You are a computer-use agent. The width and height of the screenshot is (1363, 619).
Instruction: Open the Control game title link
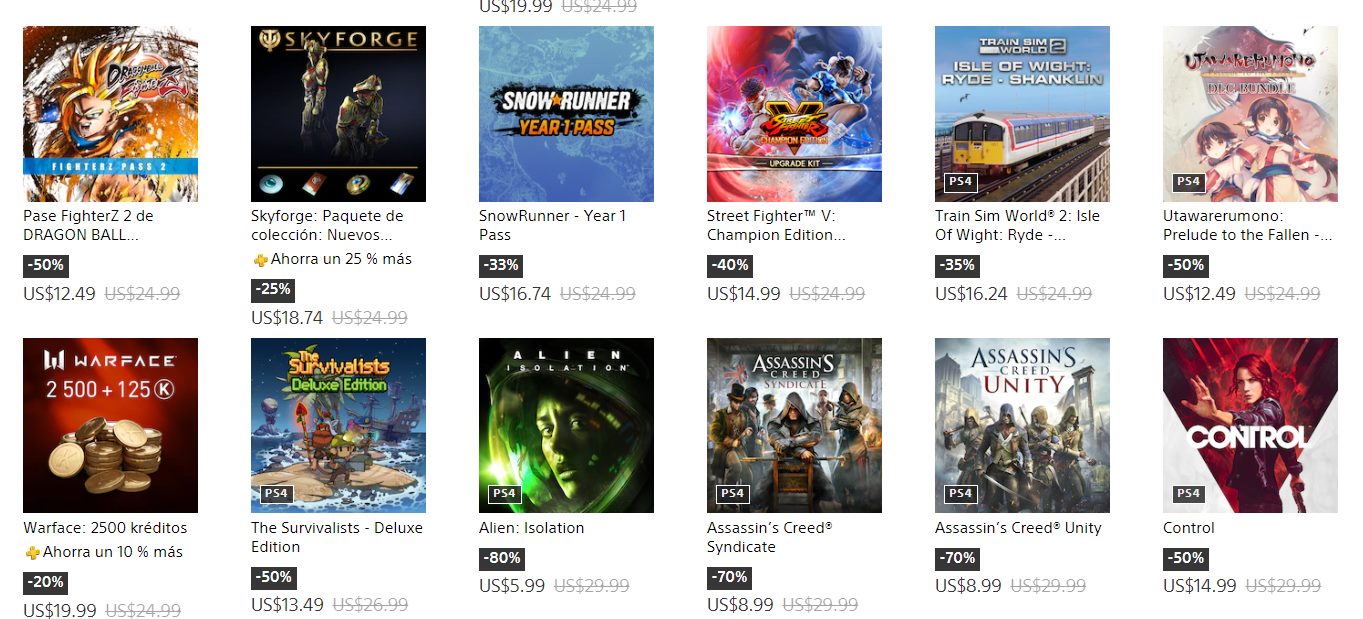(1189, 528)
